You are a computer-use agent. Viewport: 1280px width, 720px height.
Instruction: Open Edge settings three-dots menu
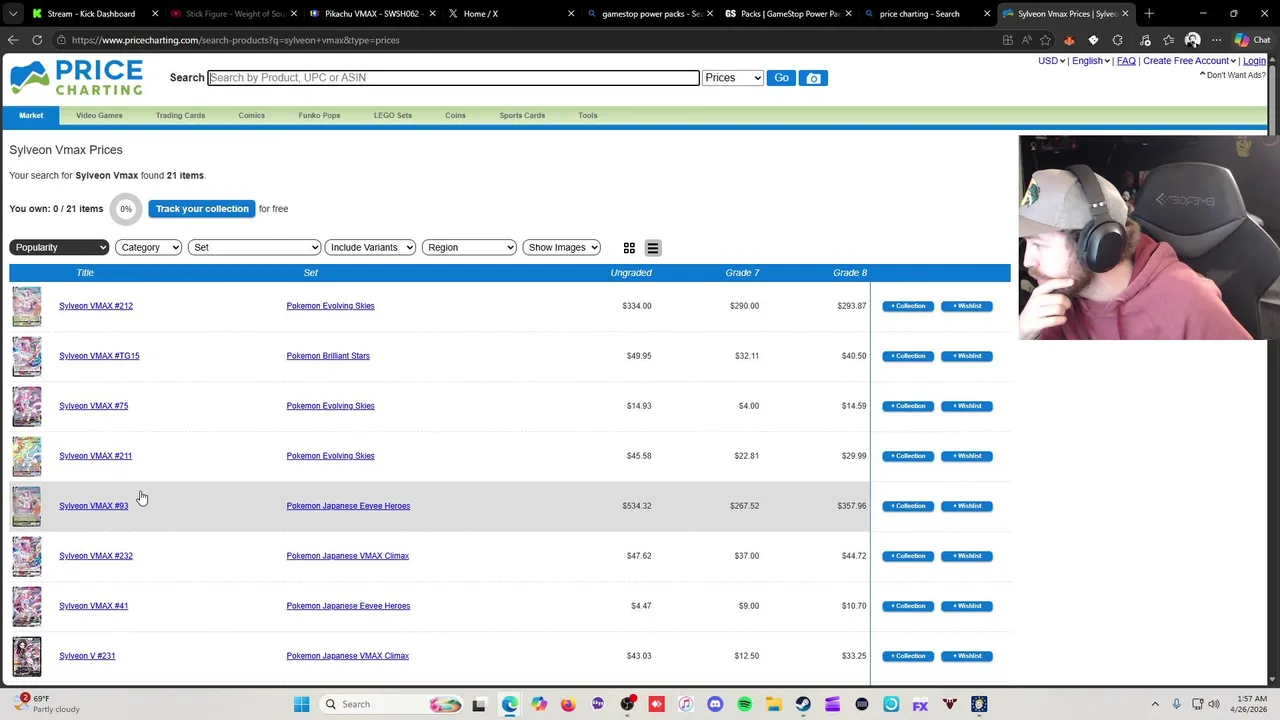coord(1216,40)
